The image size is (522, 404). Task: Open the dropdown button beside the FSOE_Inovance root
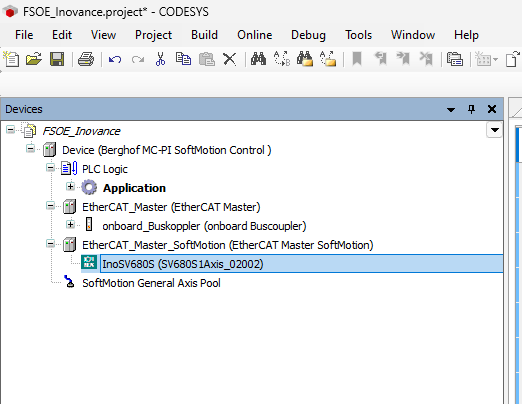click(495, 130)
